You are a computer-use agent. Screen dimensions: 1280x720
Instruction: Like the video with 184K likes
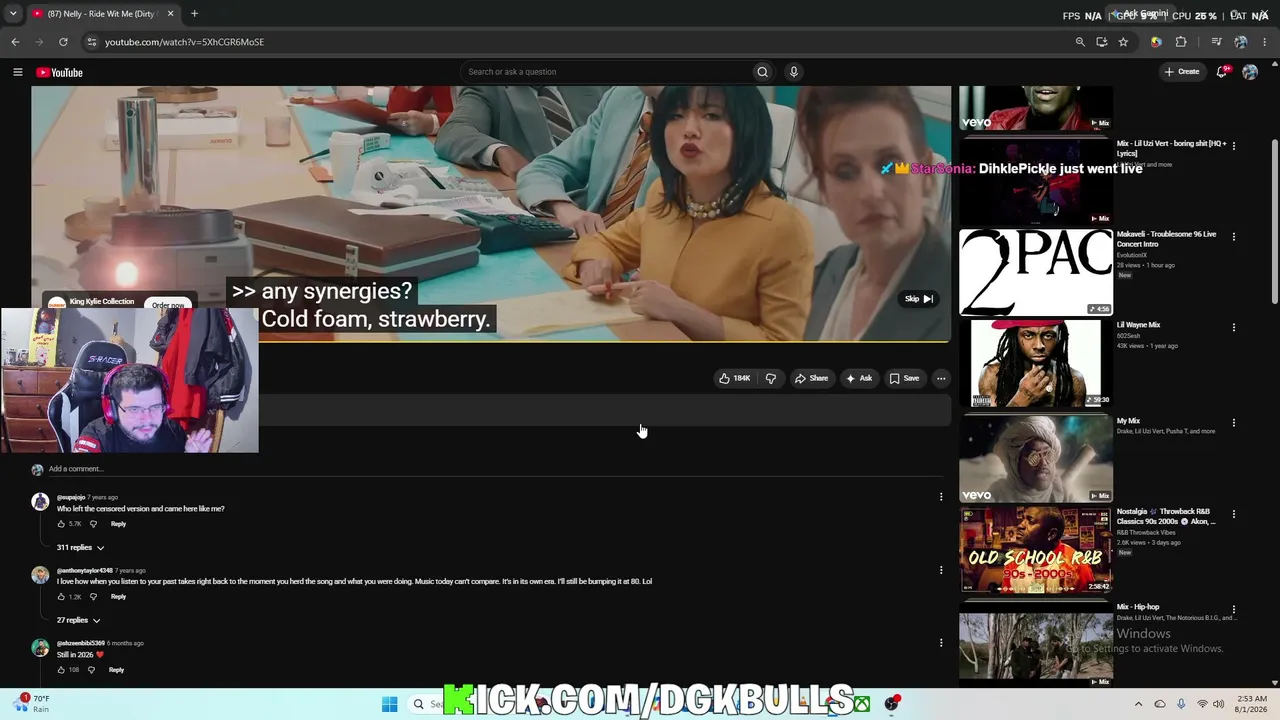[734, 378]
